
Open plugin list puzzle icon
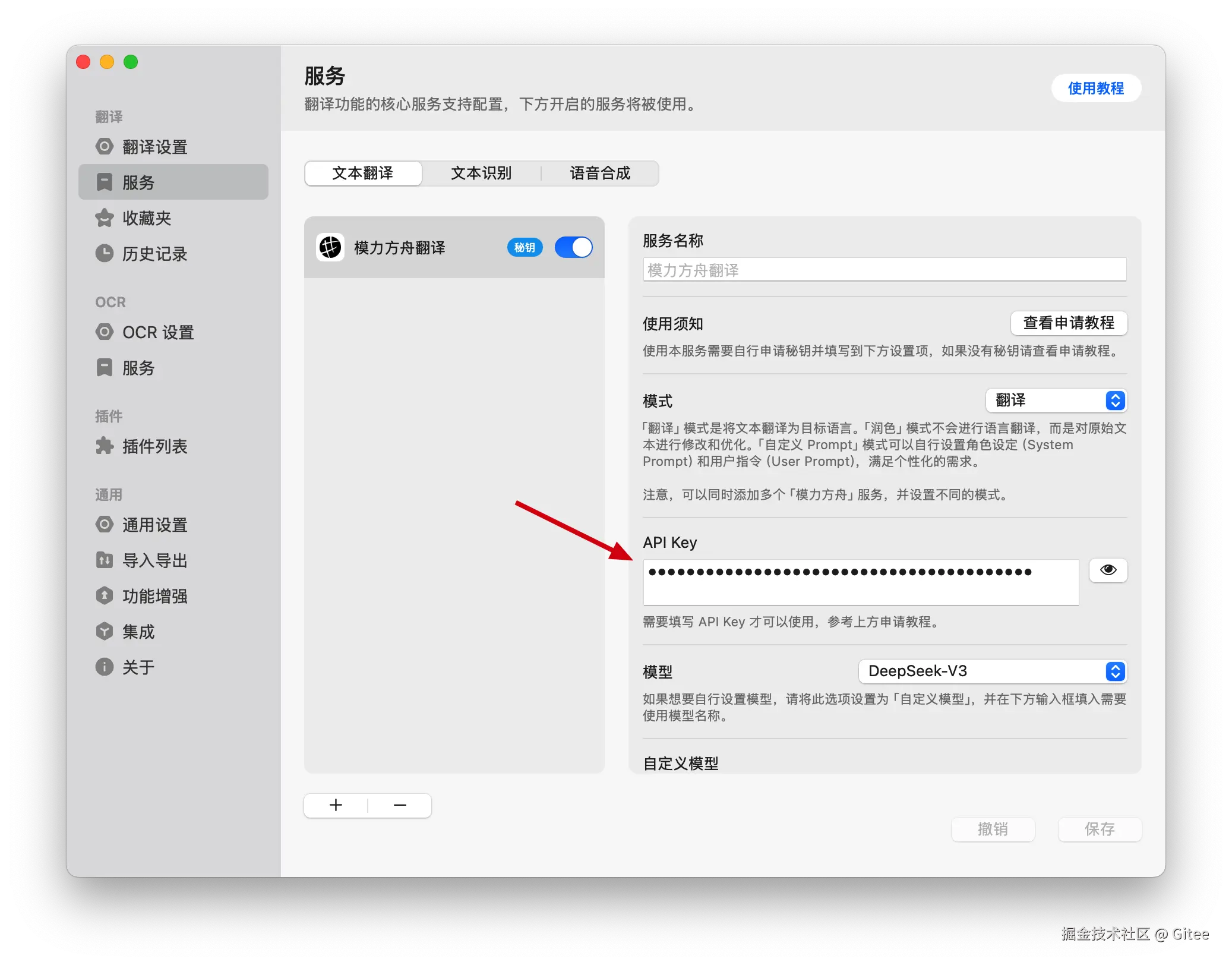[105, 446]
